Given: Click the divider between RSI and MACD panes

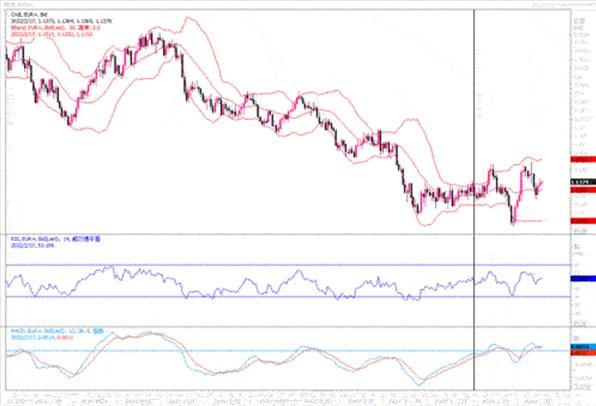Looking at the screenshot, I should point(288,327).
